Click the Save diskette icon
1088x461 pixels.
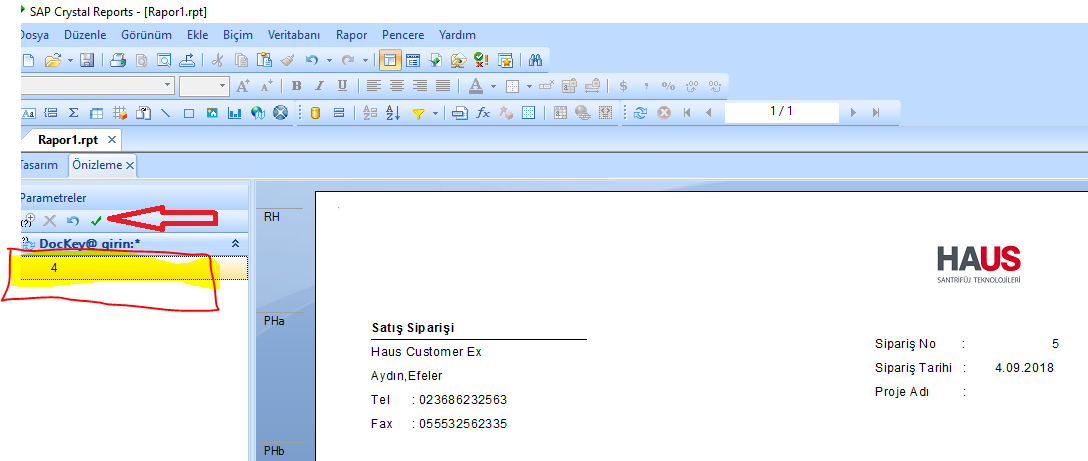pos(87,60)
